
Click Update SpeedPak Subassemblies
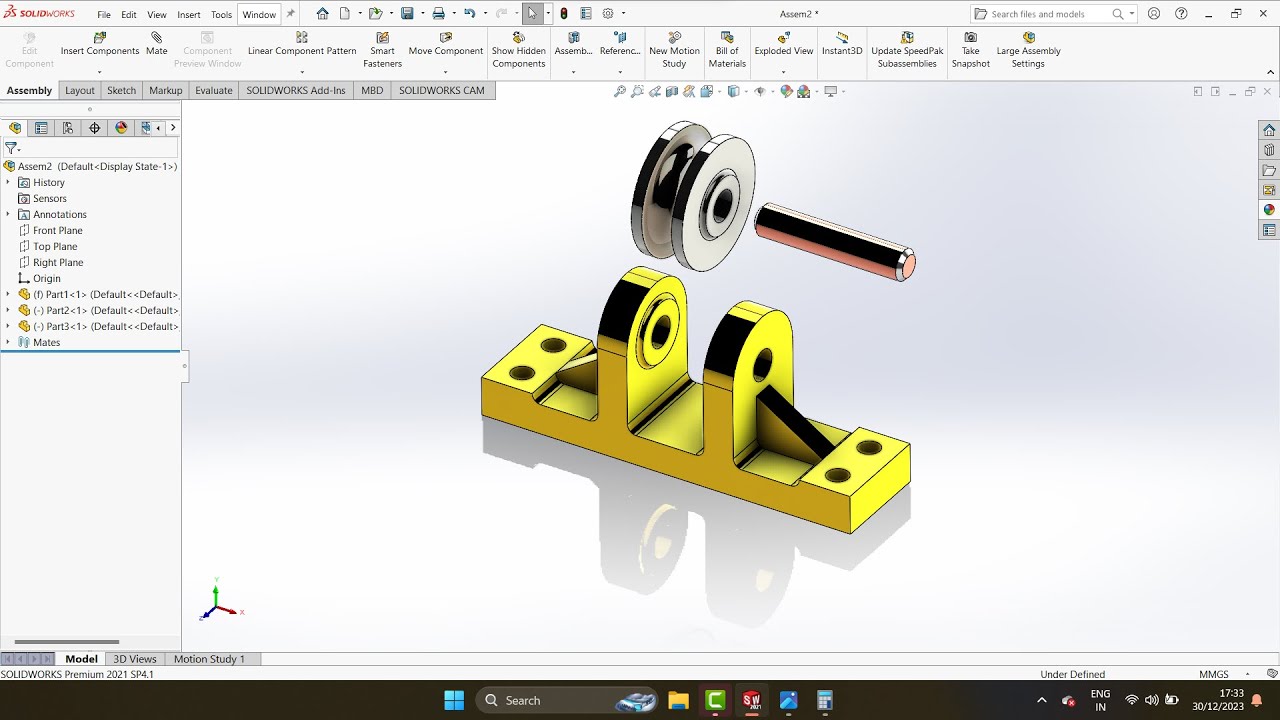coord(907,50)
